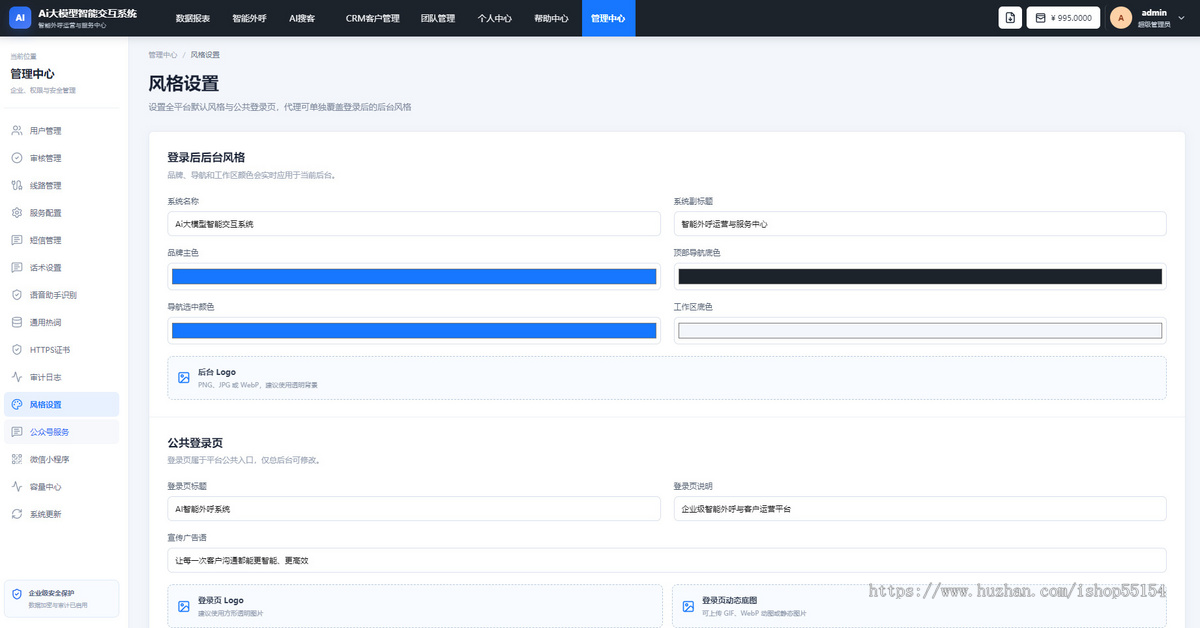The image size is (1200, 628).
Task: Open the 工作区底色 light color swatch
Action: (x=920, y=330)
